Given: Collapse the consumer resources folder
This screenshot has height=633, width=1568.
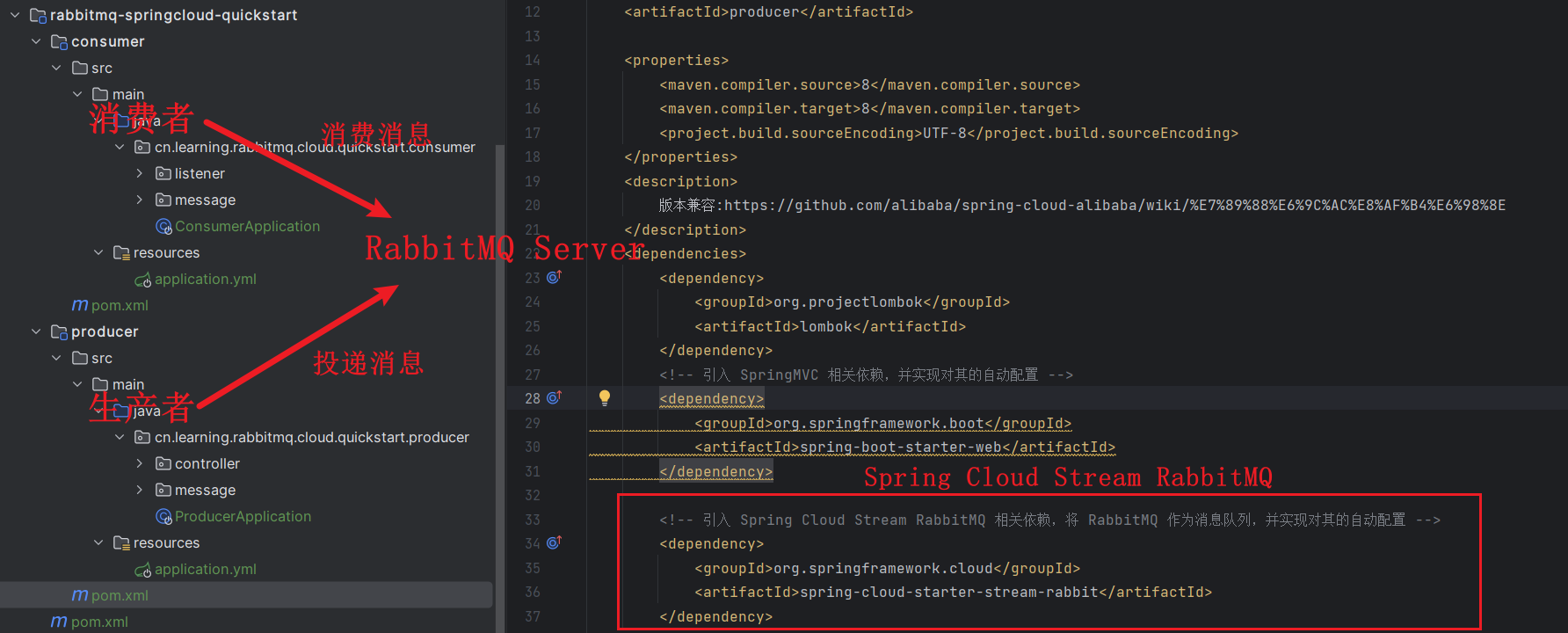Looking at the screenshot, I should (98, 252).
